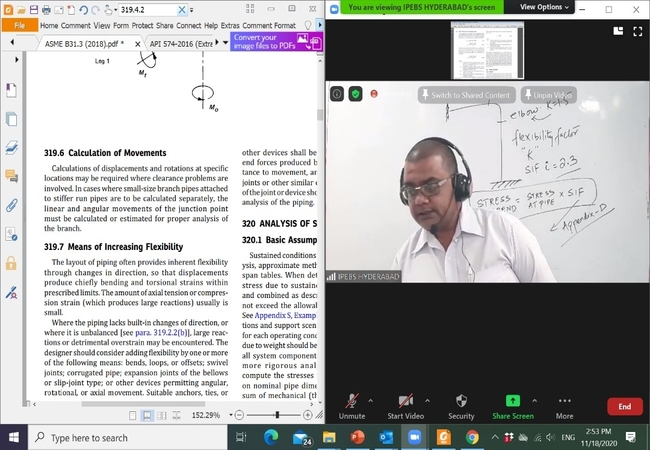The width and height of the screenshot is (650, 450).
Task: Click the PDF vertical scrollbar
Action: [x=320, y=115]
